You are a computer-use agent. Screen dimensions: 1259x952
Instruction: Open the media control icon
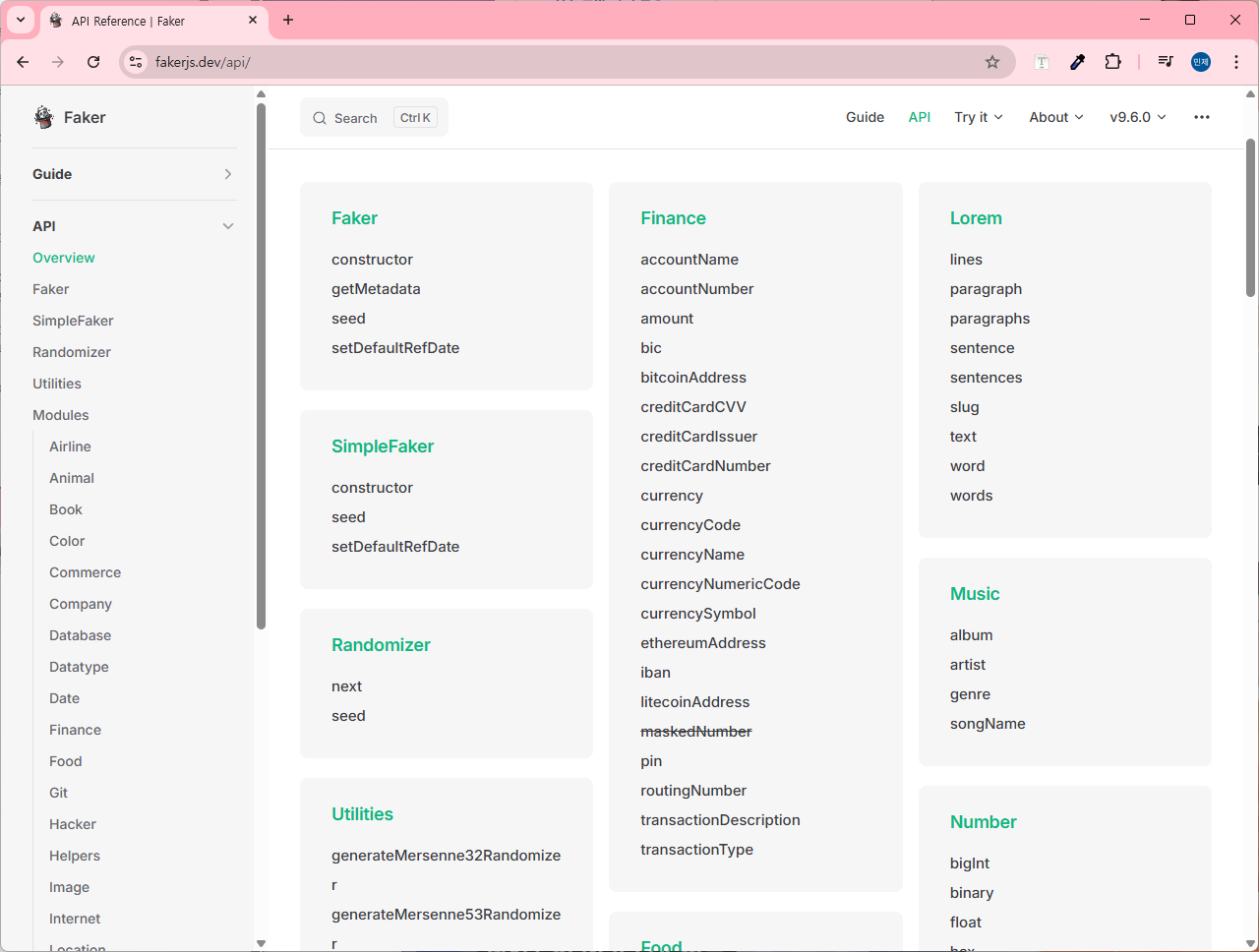pyautogui.click(x=1166, y=62)
